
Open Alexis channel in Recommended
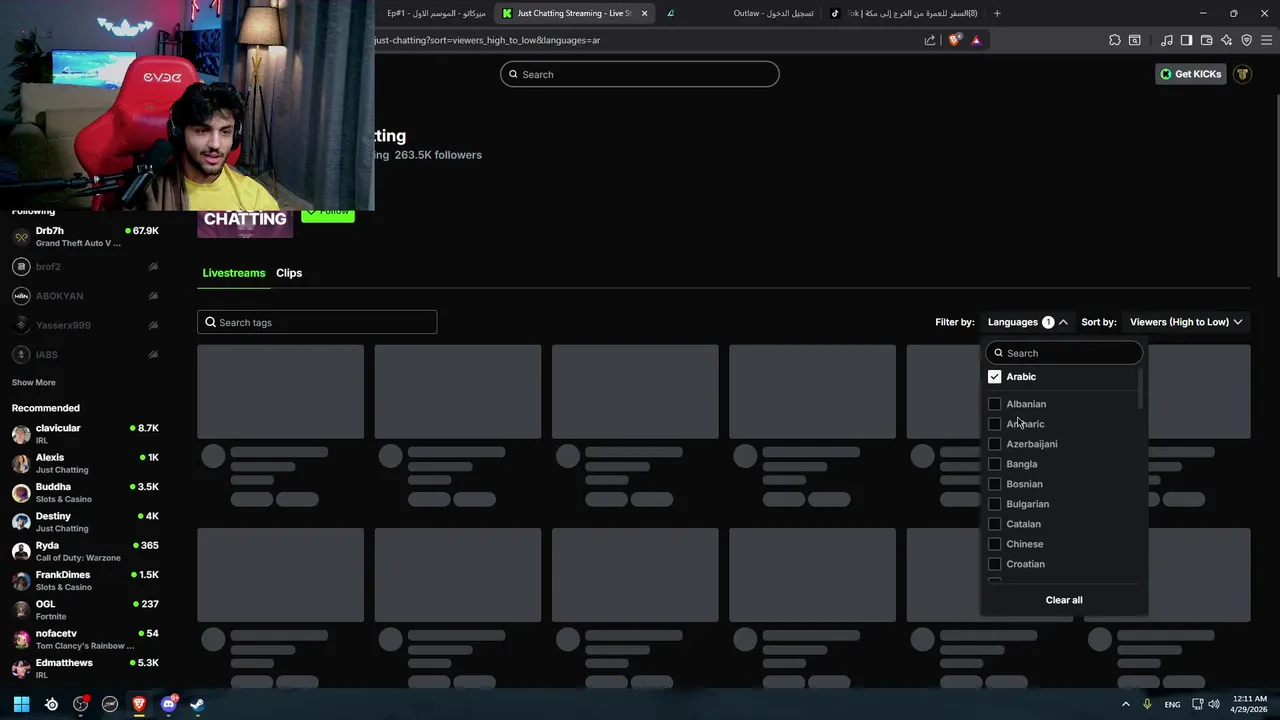coord(85,463)
